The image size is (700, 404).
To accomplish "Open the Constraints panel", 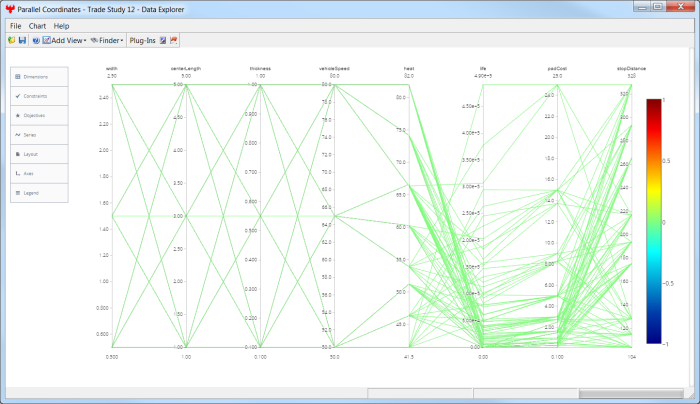I will 40,95.
